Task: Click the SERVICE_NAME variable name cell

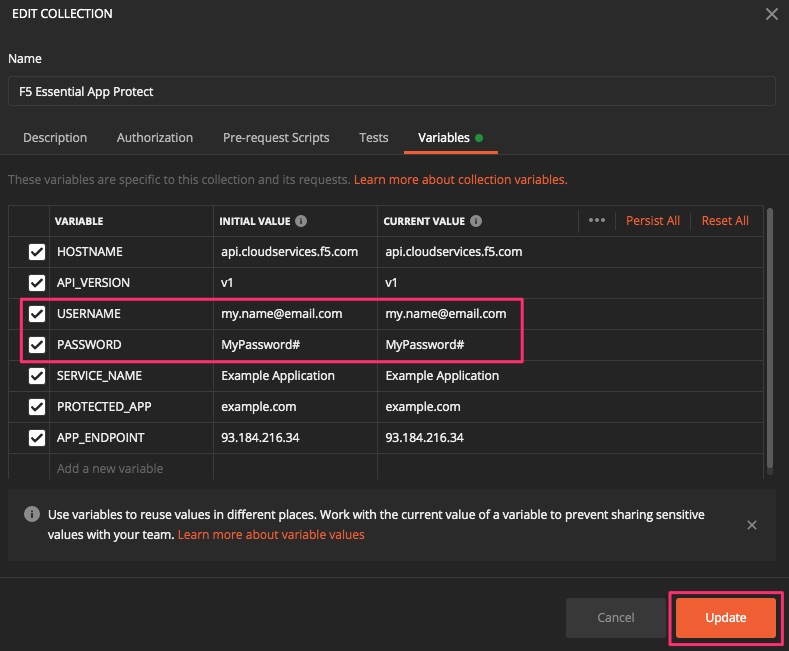Action: point(131,376)
